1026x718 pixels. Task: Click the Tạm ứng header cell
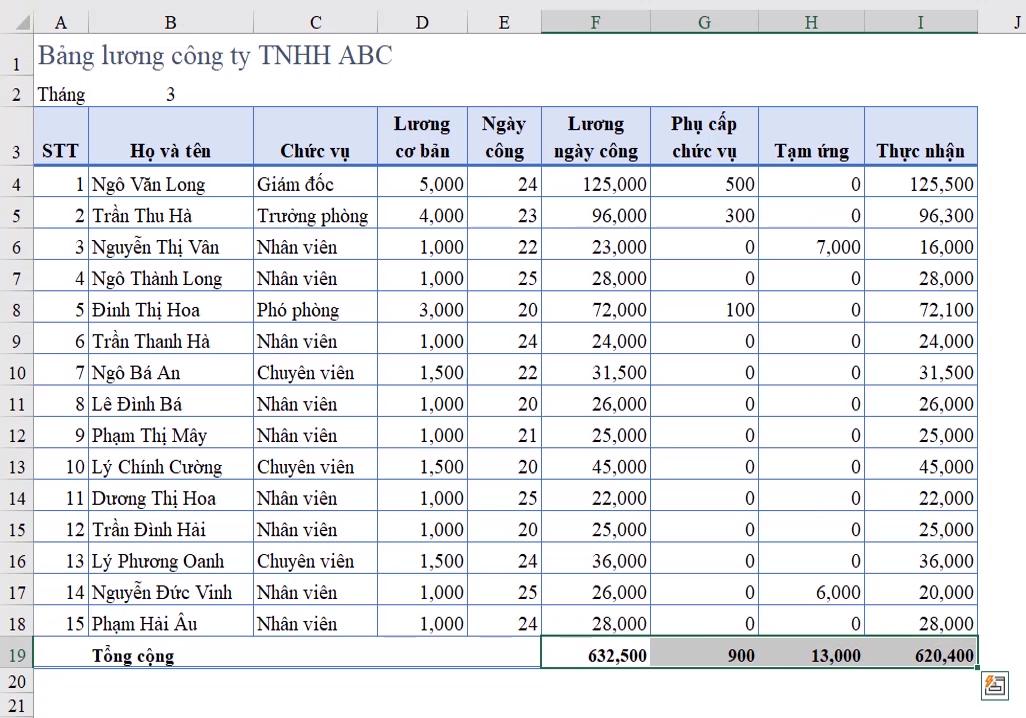pos(811,151)
